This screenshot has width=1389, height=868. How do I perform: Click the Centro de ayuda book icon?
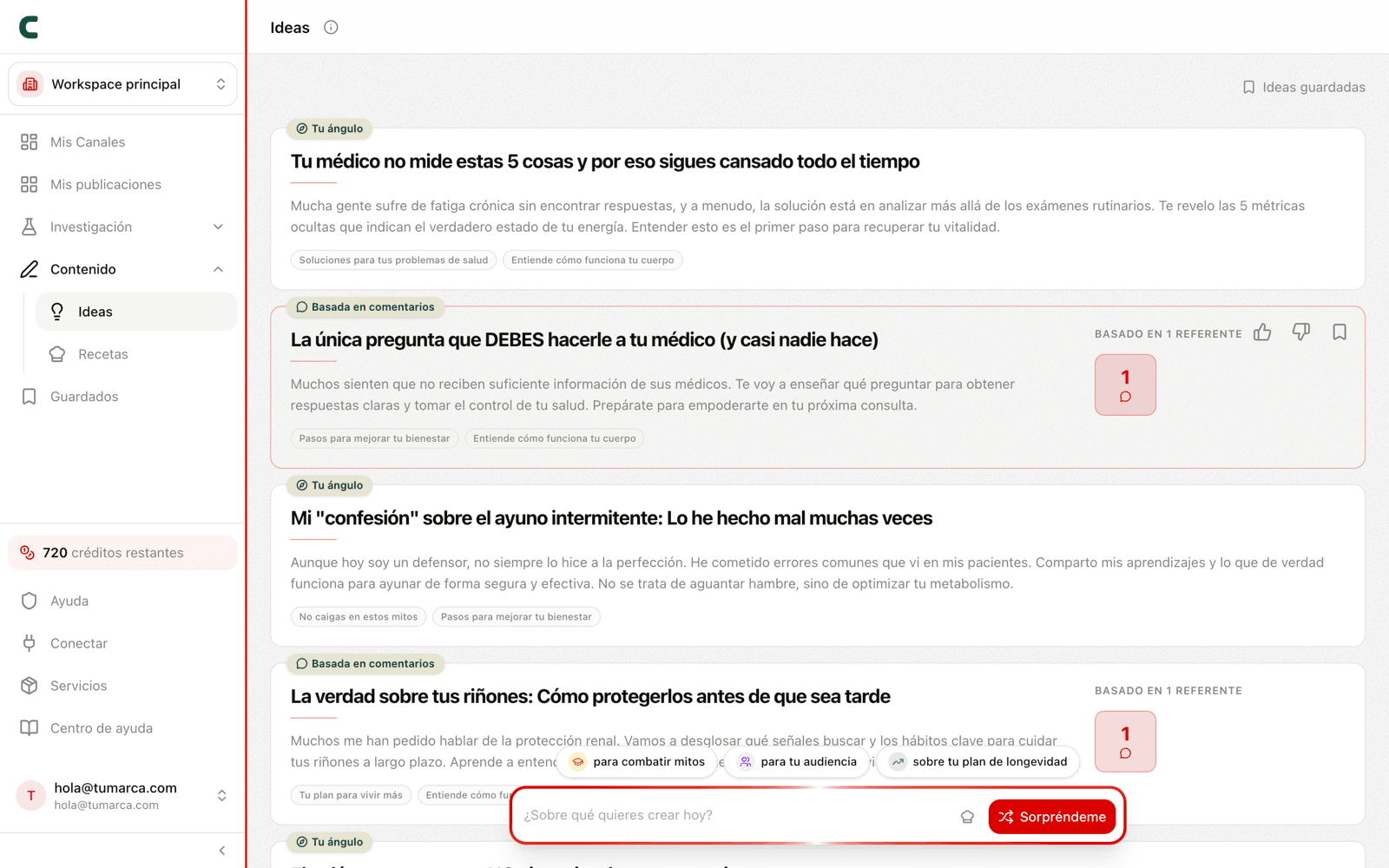[30, 728]
